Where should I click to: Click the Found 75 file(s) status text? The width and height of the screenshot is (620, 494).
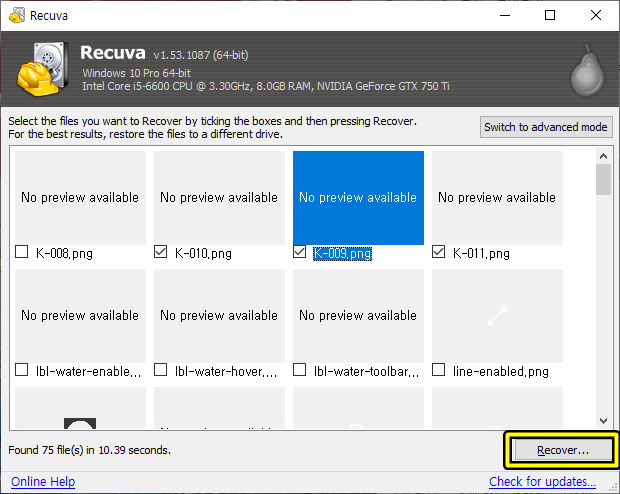pyautogui.click(x=89, y=450)
